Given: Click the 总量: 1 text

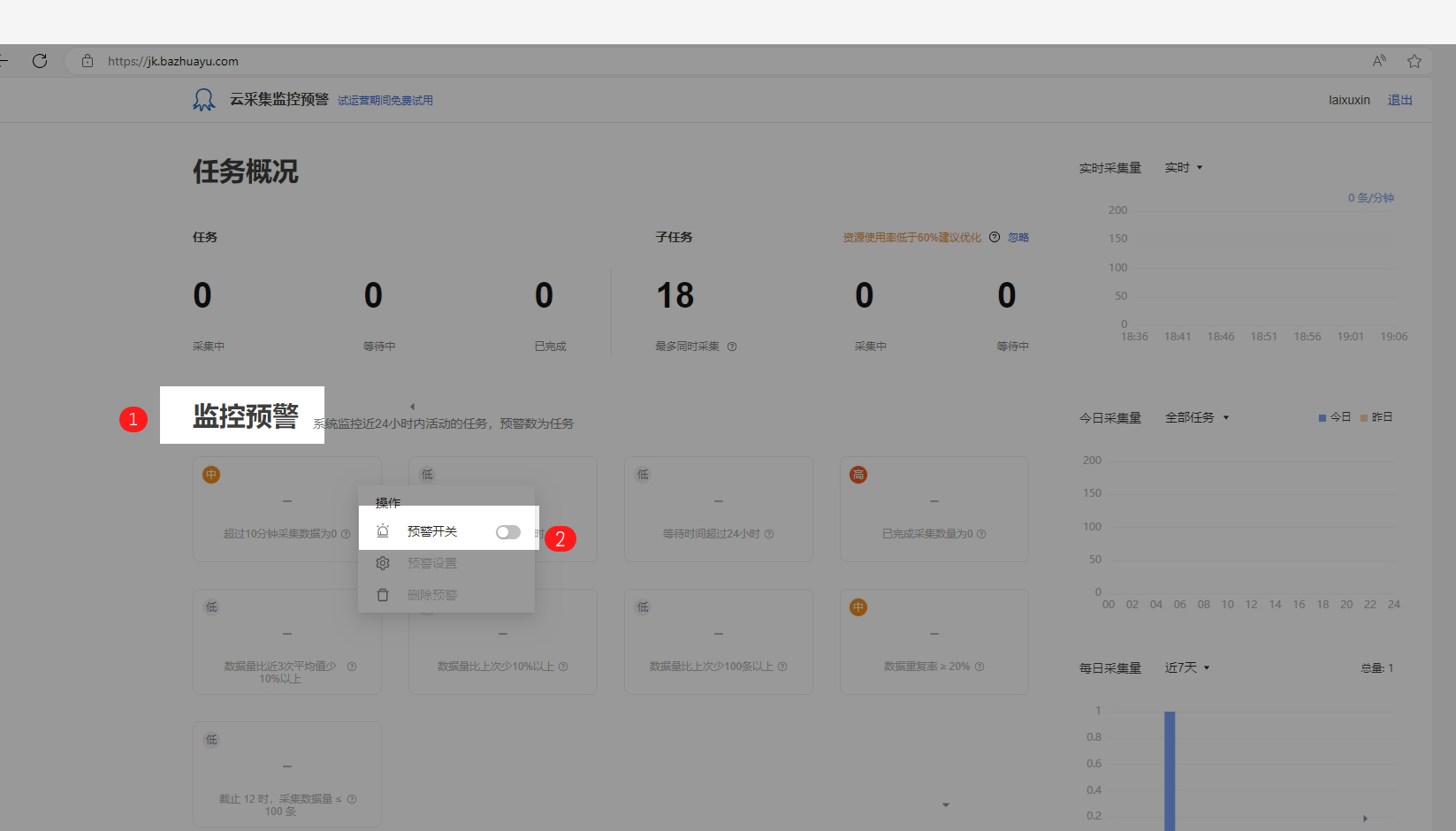Looking at the screenshot, I should pyautogui.click(x=1377, y=668).
